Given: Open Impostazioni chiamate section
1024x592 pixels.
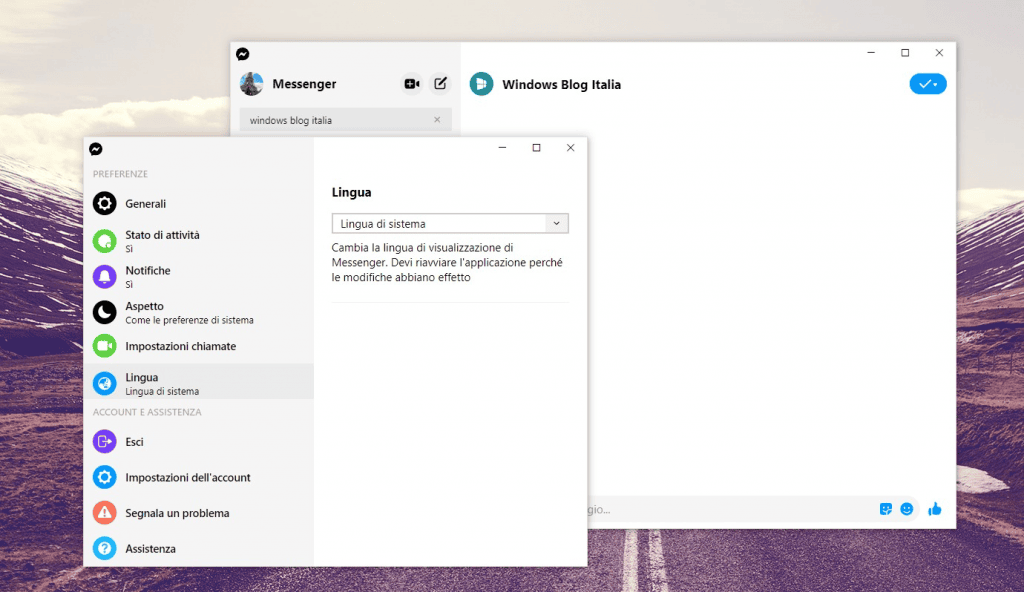Looking at the screenshot, I should 180,346.
